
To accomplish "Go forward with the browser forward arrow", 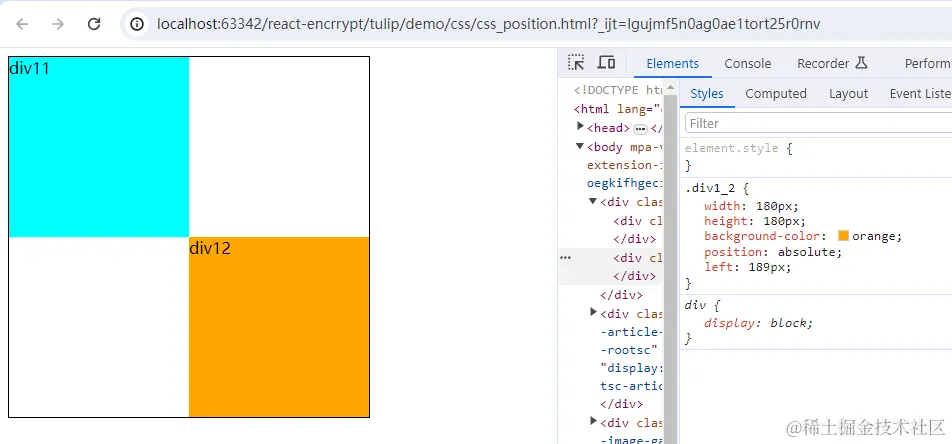I will tap(58, 24).
